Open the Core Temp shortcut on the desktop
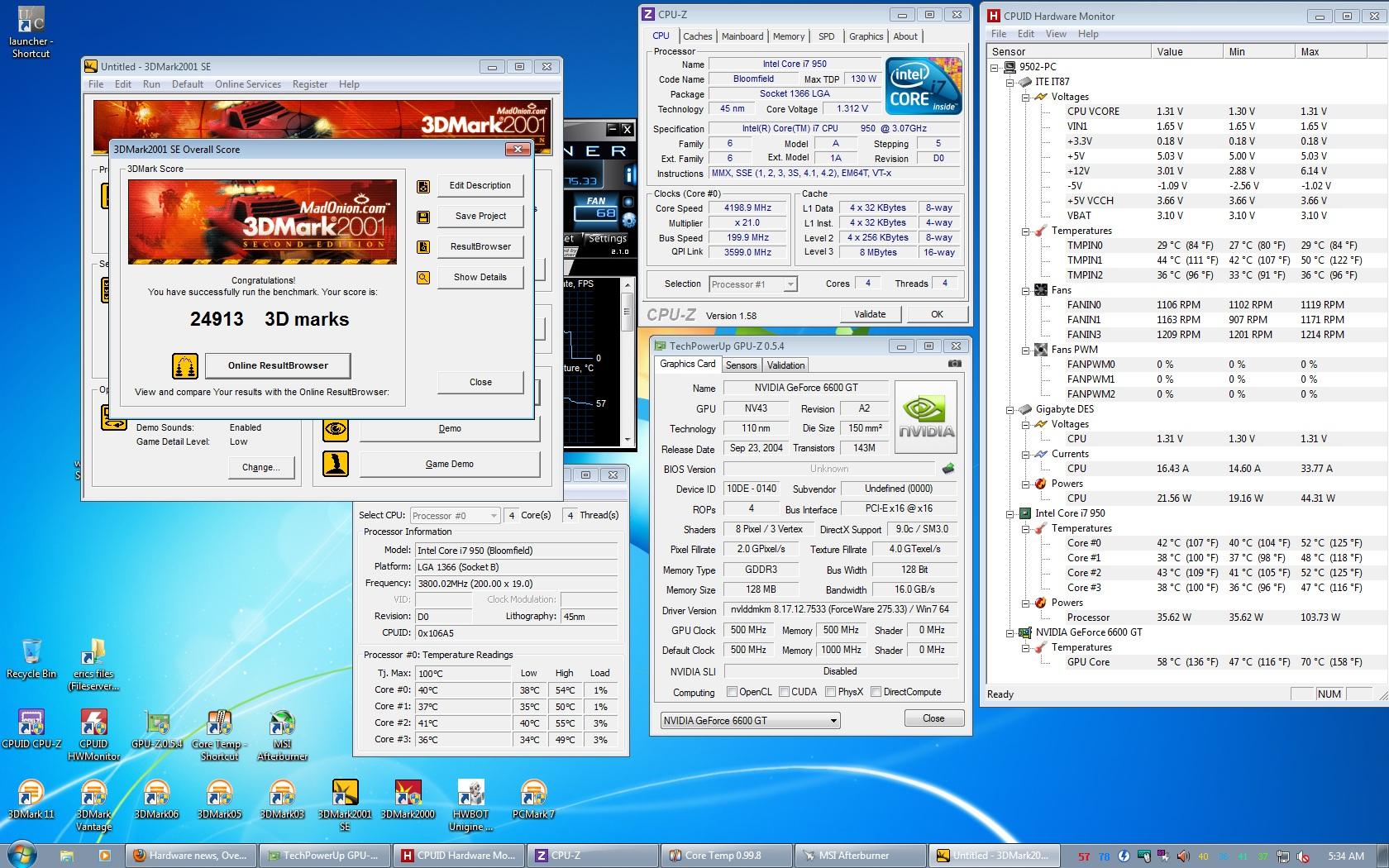The image size is (1389, 868). click(x=219, y=734)
